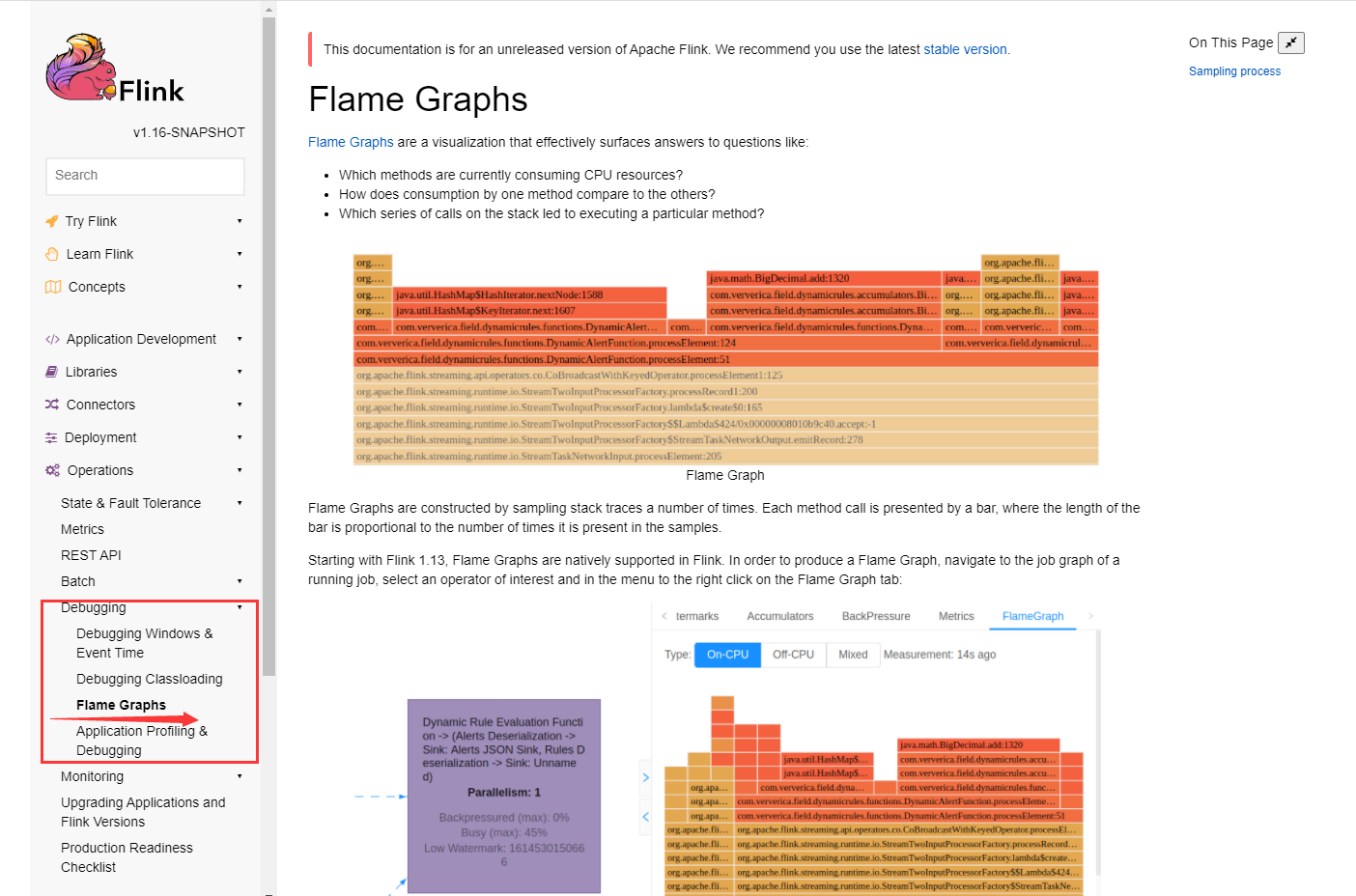Image resolution: width=1356 pixels, height=896 pixels.
Task: Click the blue left-arrow panel handle
Action: click(x=646, y=816)
